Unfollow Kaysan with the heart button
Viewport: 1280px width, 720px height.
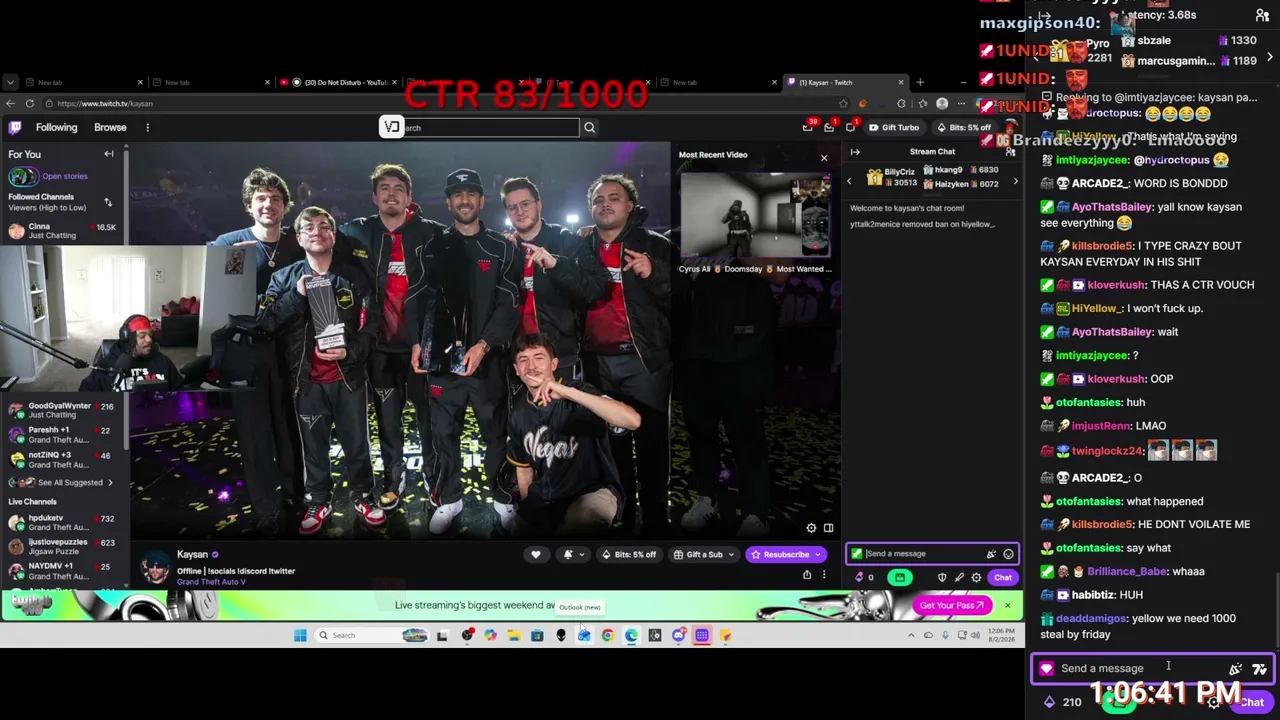tap(536, 555)
